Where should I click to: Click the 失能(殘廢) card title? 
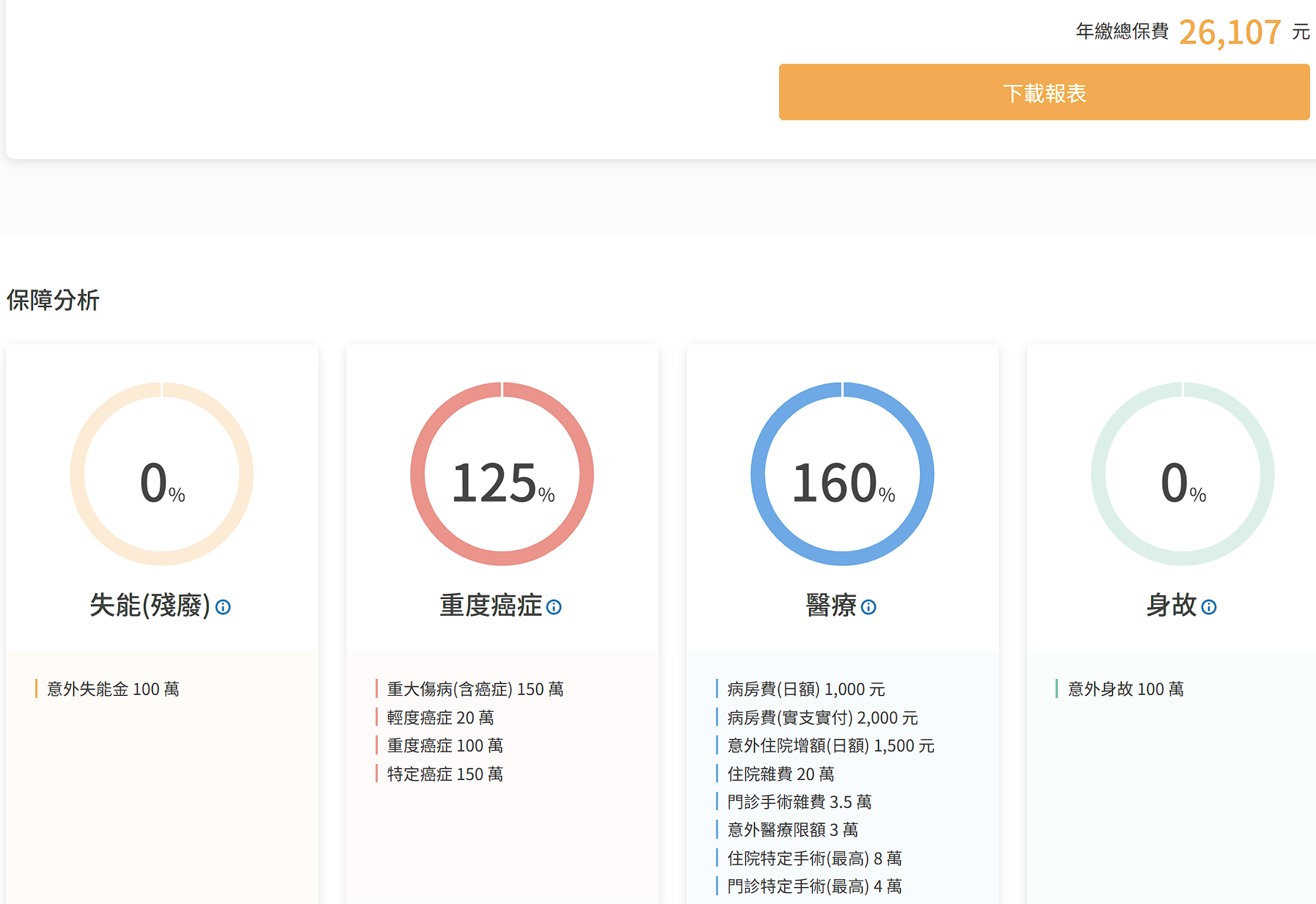(x=150, y=606)
